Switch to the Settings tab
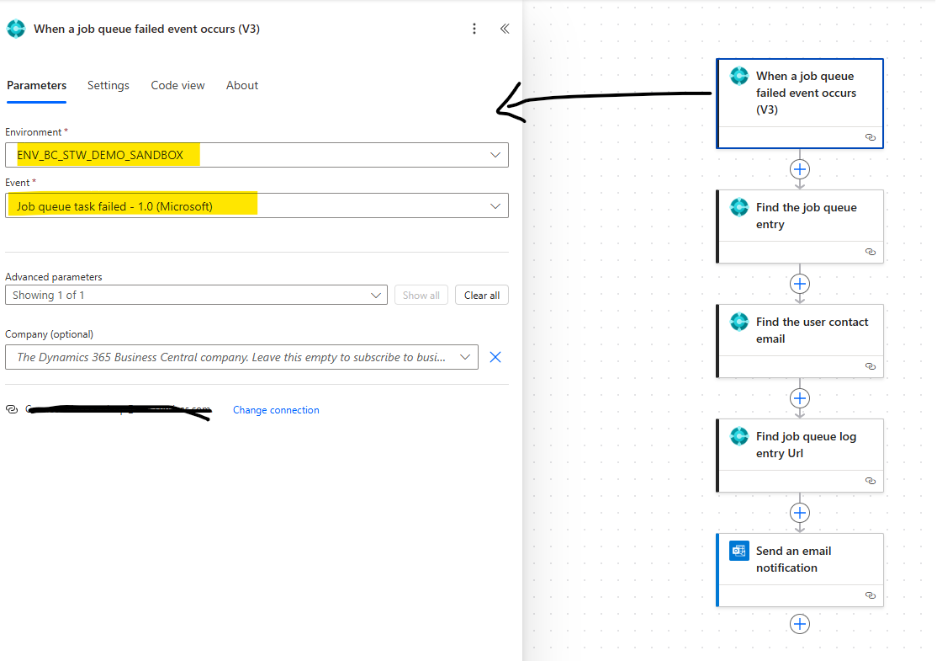The image size is (936, 661). click(x=108, y=85)
